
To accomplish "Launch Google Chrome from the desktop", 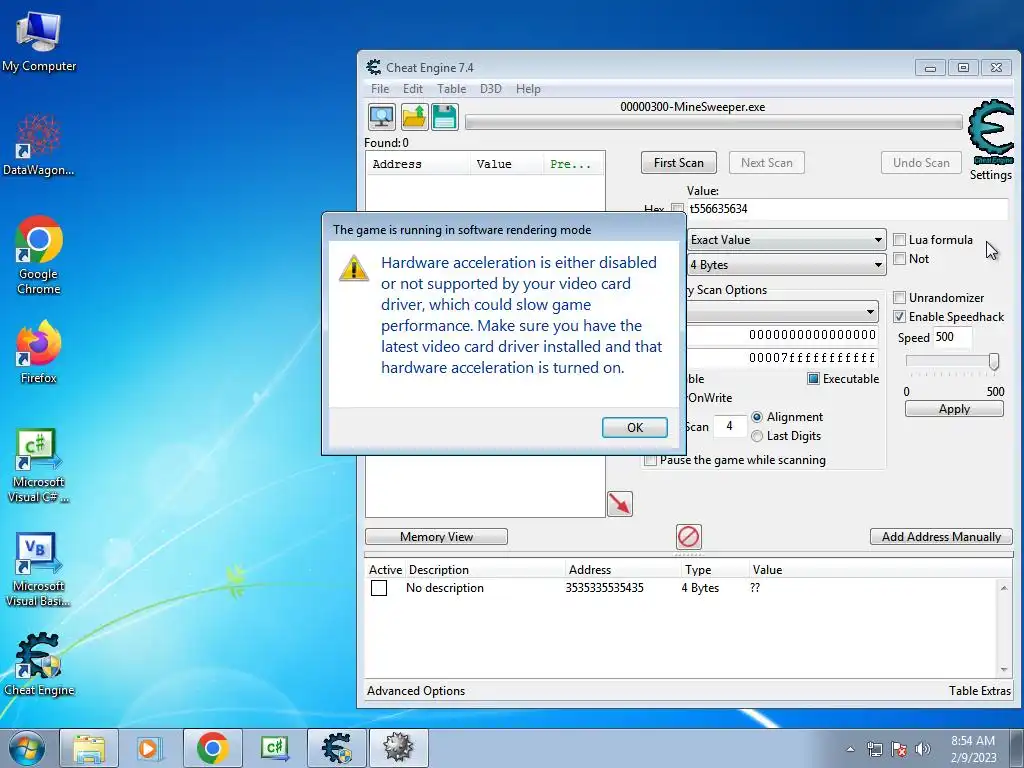I will (39, 256).
